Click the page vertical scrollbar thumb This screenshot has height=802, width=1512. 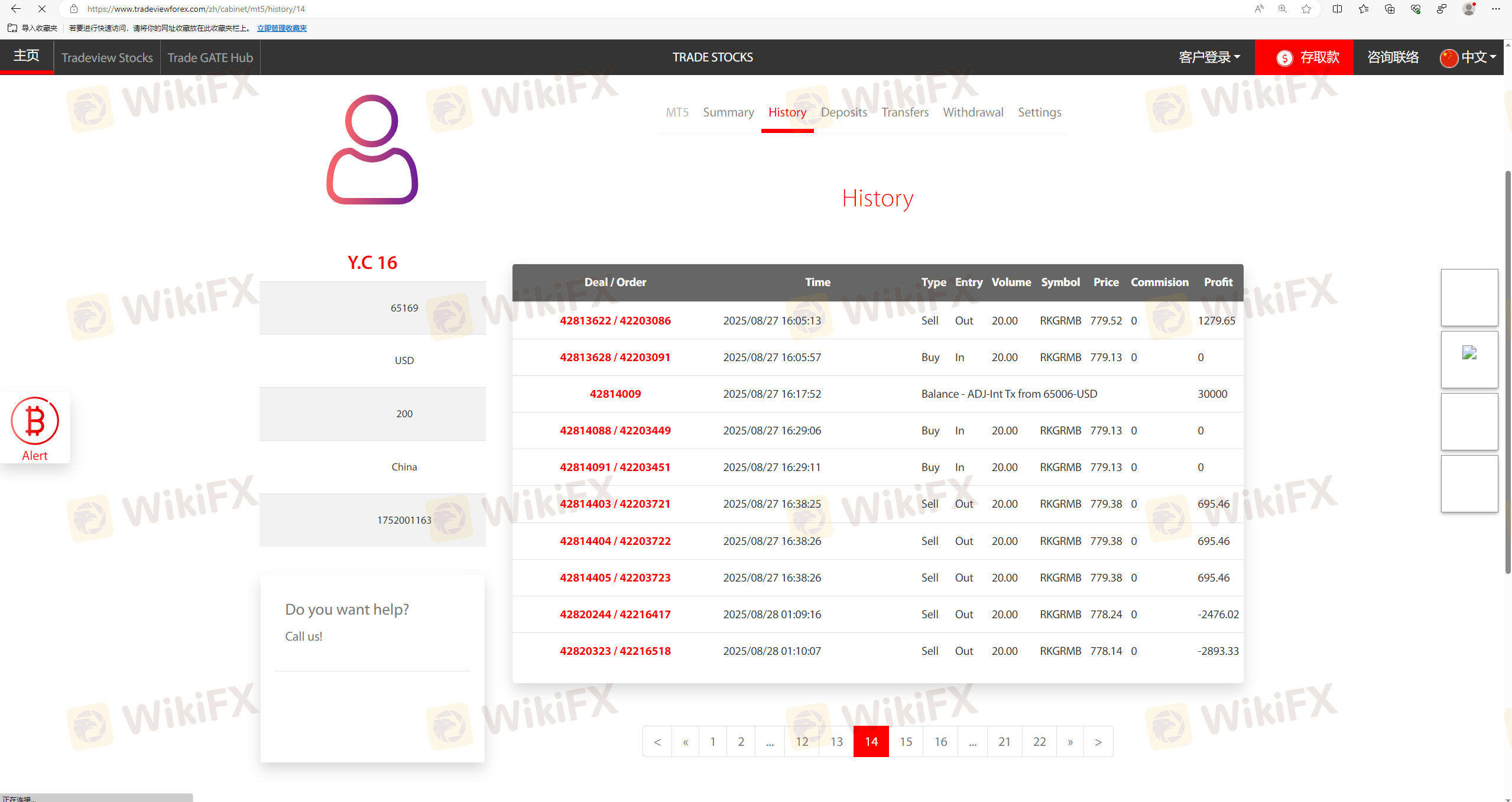[1507, 372]
